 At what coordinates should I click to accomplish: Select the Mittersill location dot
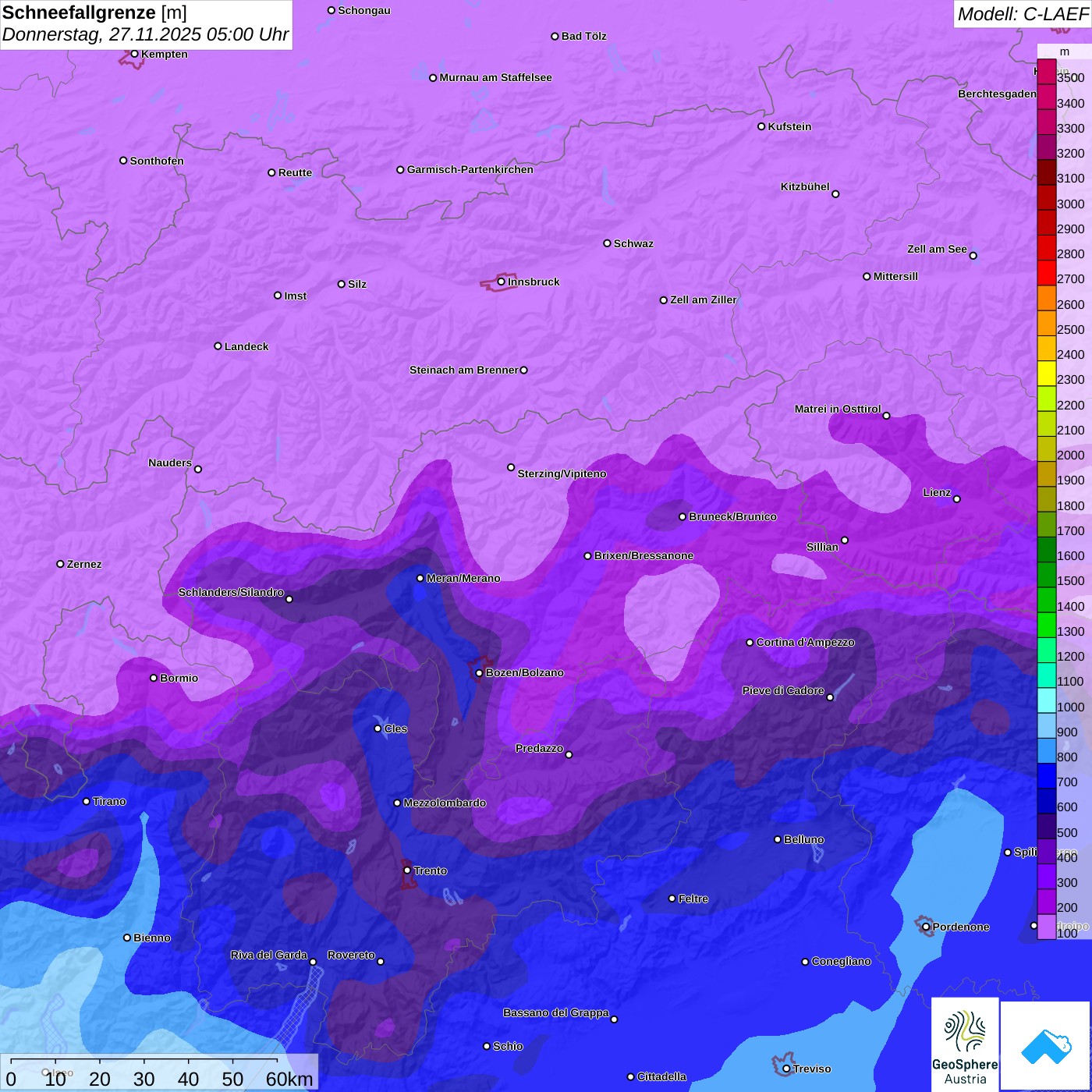(867, 276)
